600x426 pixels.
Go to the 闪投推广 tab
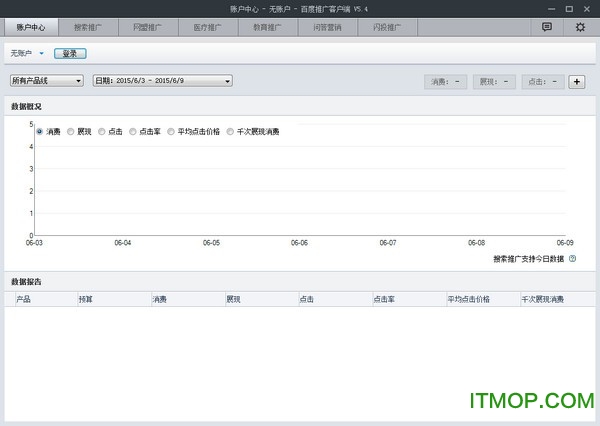[x=389, y=28]
